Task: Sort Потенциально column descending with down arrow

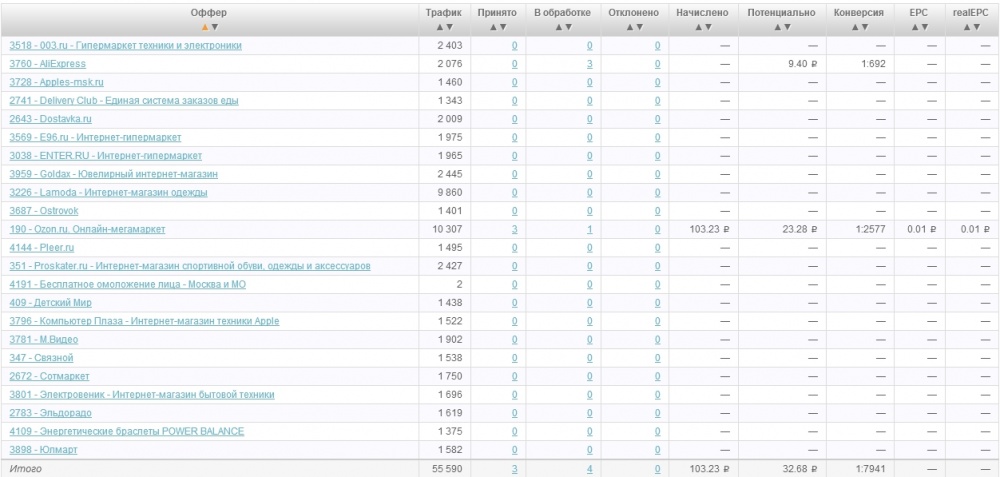Action: click(x=787, y=27)
